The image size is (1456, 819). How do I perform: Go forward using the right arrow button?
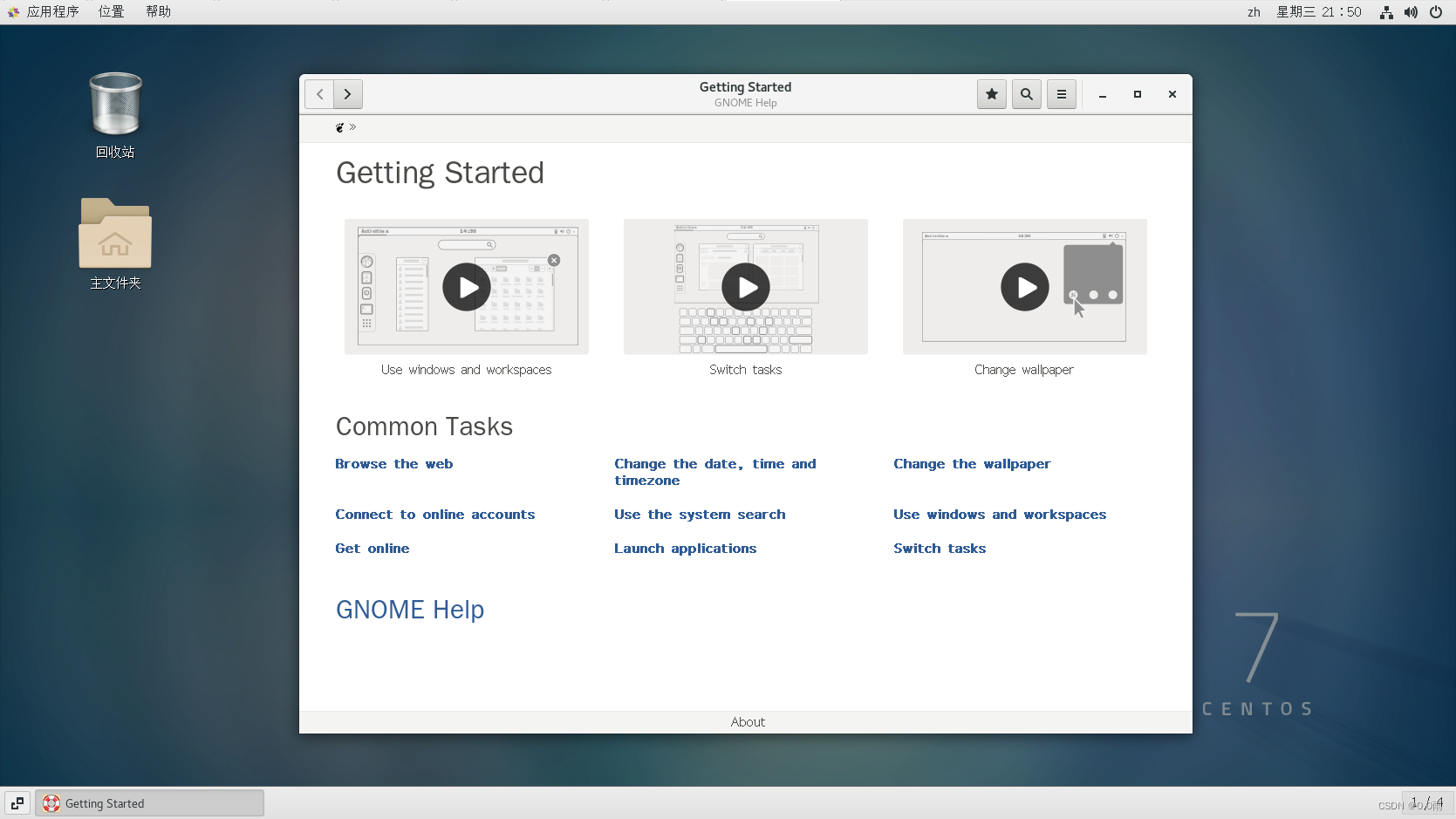coord(348,94)
